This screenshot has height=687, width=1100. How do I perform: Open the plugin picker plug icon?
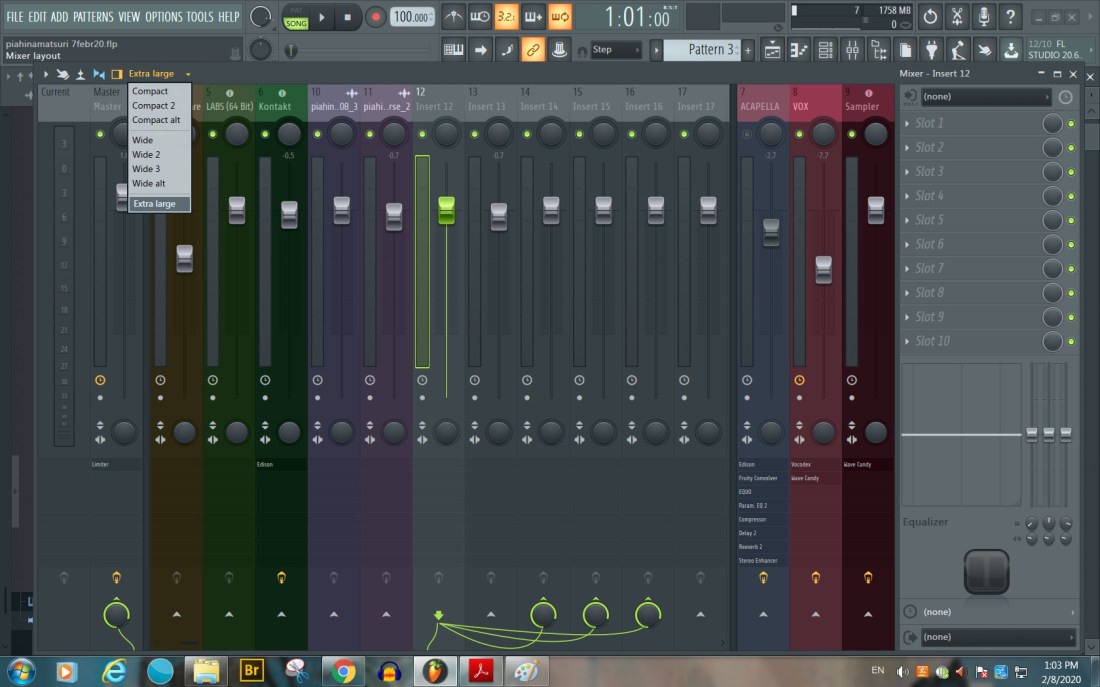(x=931, y=50)
